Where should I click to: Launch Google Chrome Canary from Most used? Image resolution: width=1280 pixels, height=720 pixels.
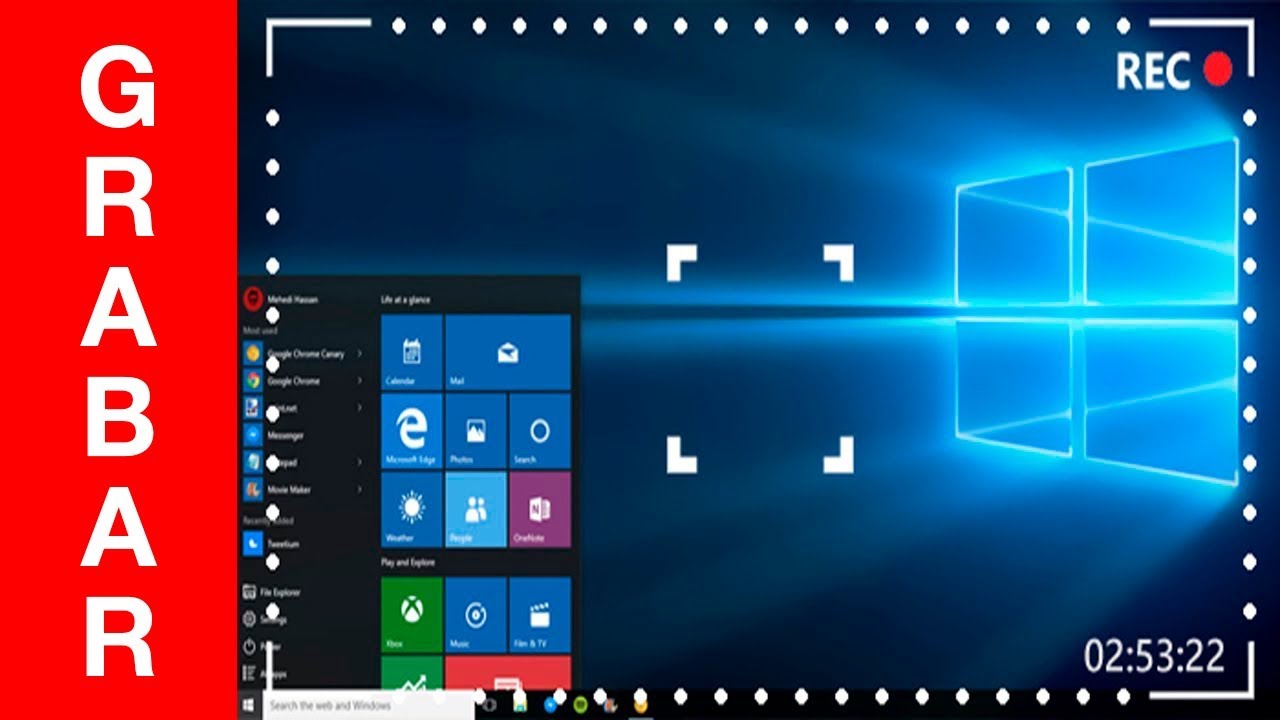tap(304, 353)
